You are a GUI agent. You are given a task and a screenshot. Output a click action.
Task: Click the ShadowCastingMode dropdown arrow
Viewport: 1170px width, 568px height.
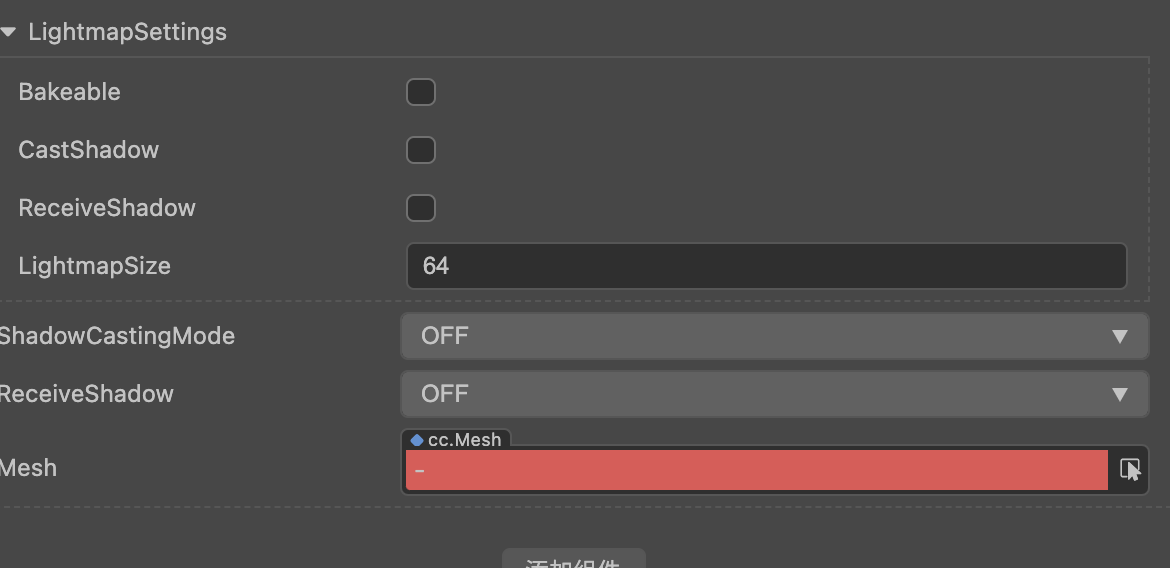(x=1120, y=337)
